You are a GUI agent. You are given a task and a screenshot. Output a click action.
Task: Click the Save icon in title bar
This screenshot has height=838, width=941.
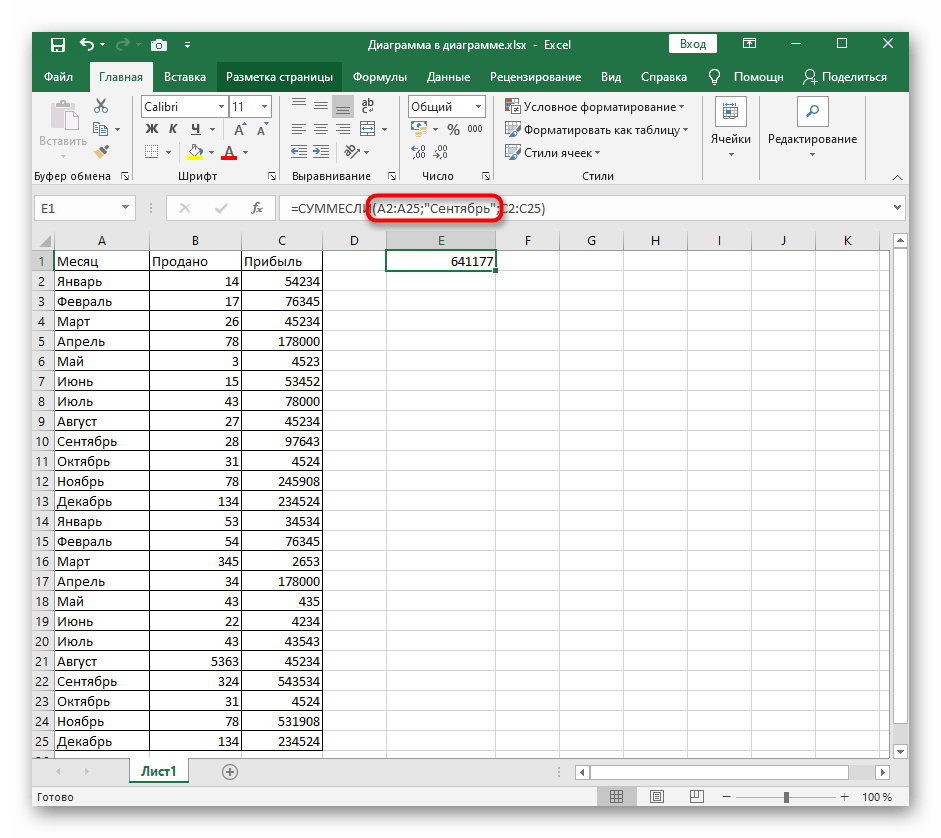coord(57,45)
